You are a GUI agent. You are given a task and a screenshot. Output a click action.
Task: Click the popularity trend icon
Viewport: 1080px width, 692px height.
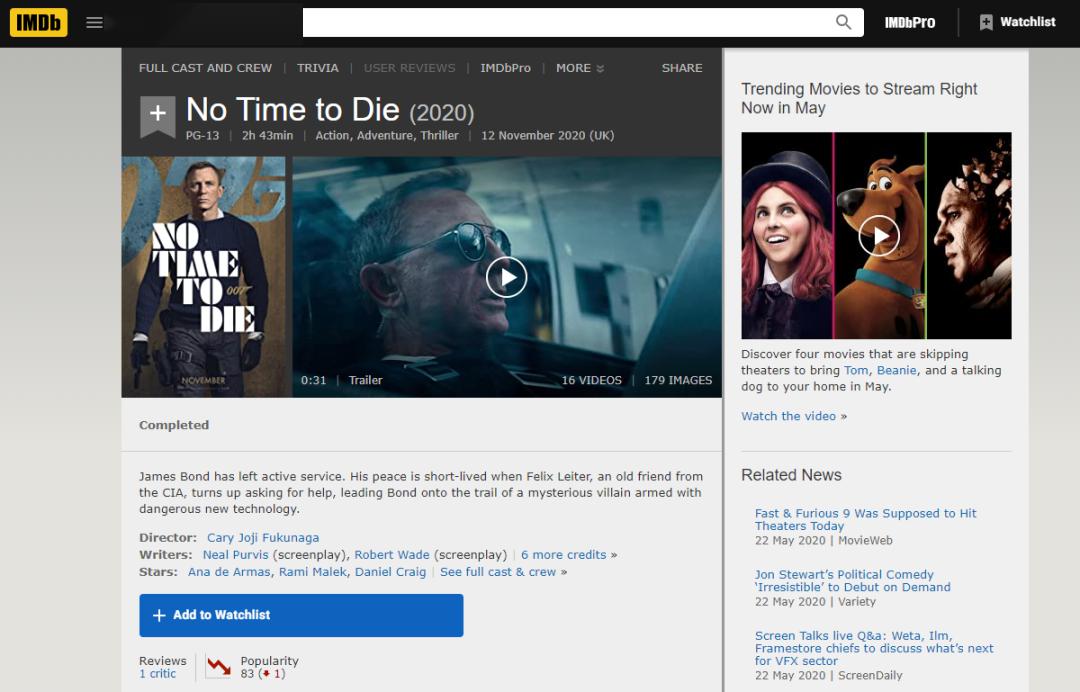[218, 667]
